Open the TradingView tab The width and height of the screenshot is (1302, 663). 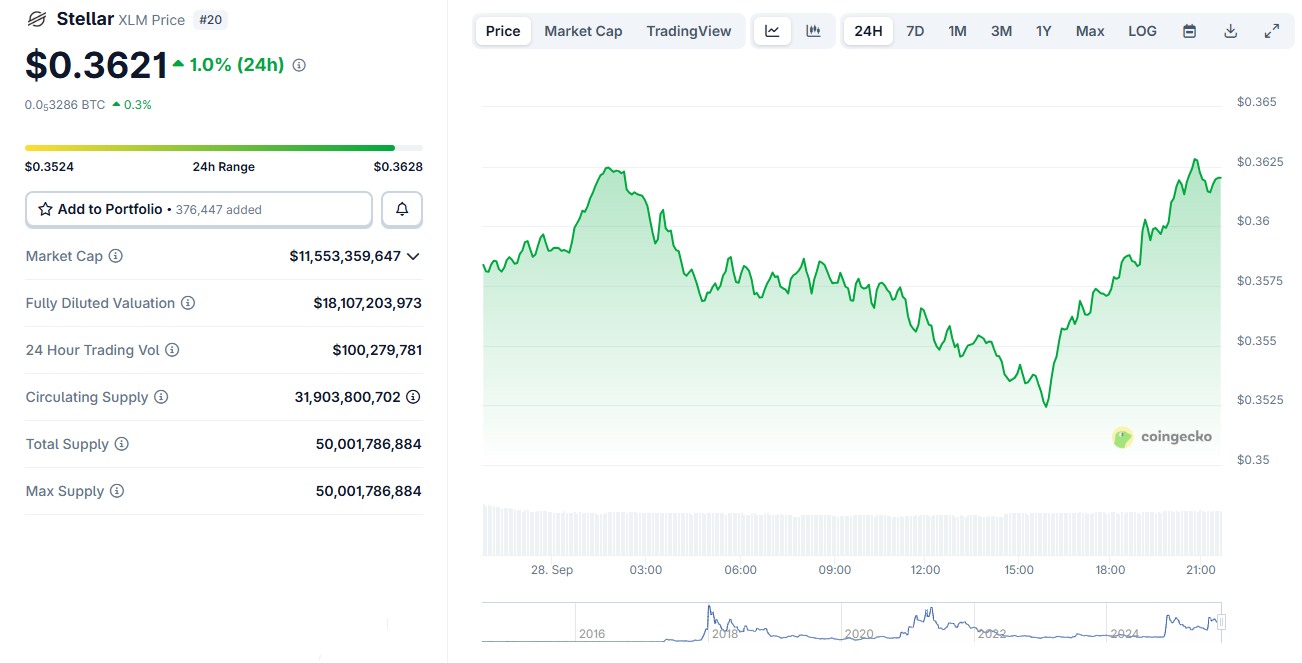[x=688, y=31]
